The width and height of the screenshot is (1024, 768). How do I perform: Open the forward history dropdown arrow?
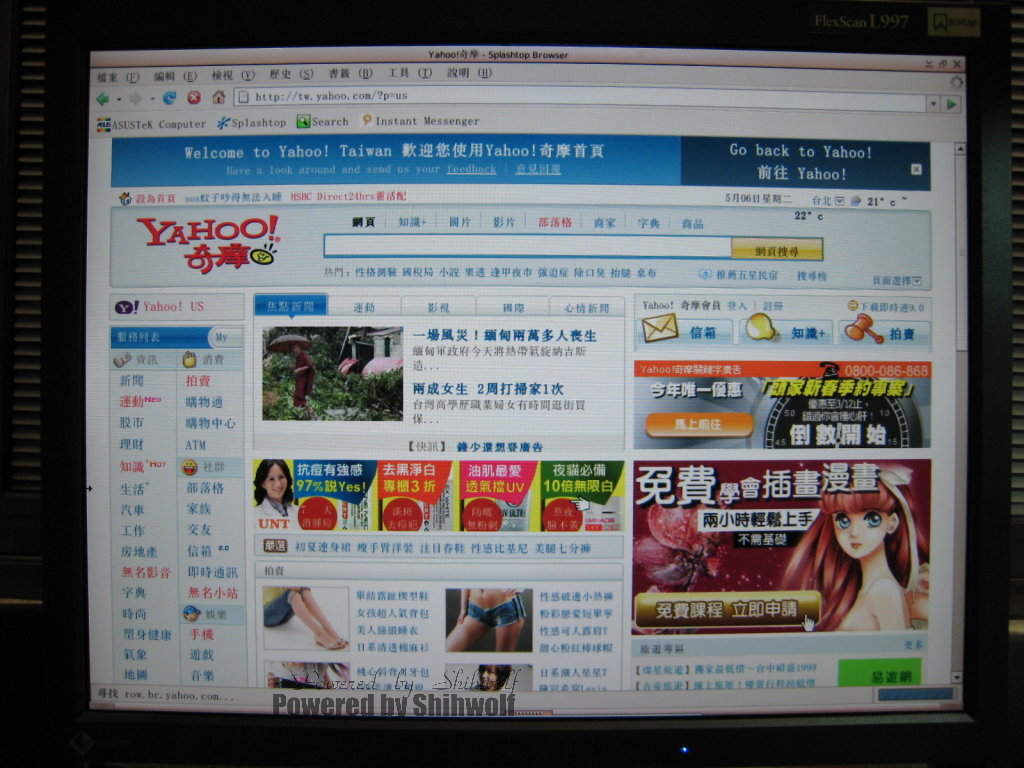click(152, 99)
